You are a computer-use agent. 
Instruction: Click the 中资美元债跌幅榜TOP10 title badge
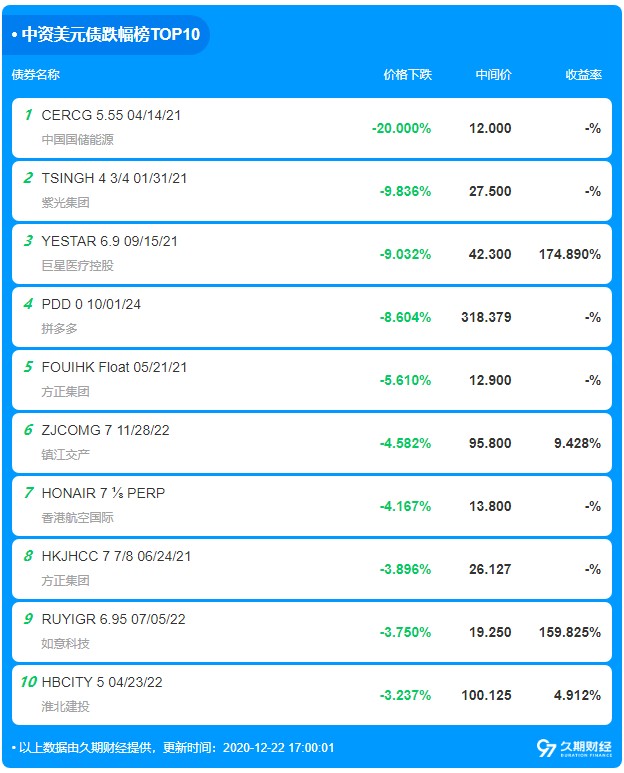click(x=106, y=35)
